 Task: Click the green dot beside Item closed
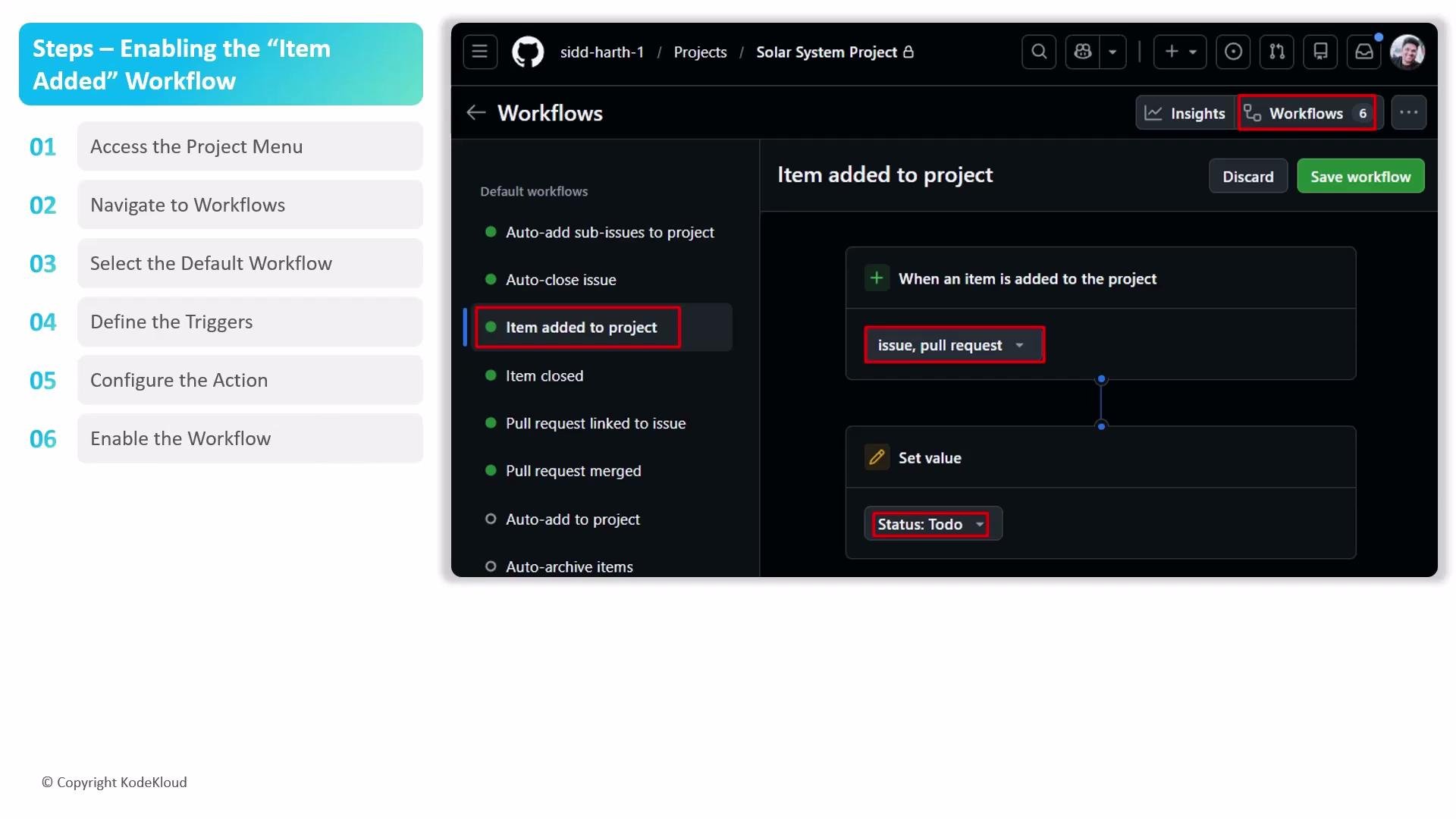491,375
